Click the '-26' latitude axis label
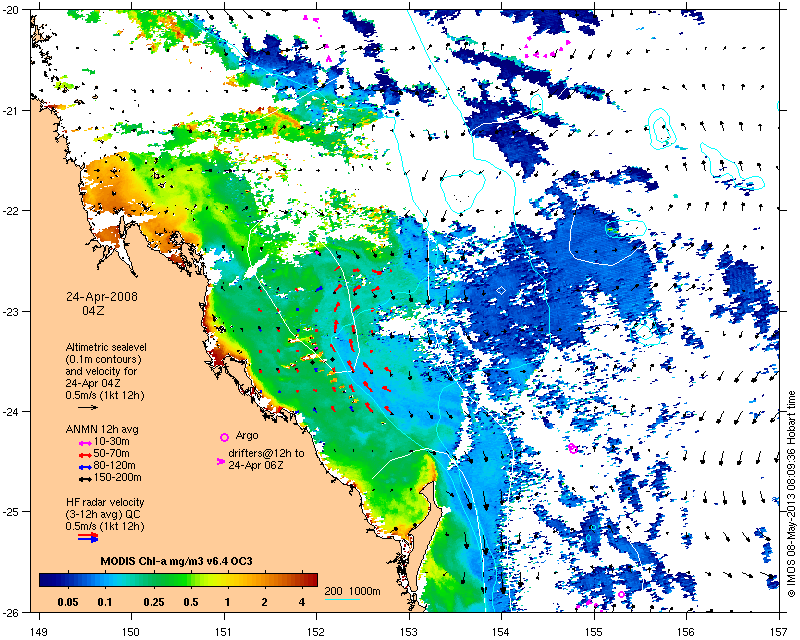 (x=11, y=612)
